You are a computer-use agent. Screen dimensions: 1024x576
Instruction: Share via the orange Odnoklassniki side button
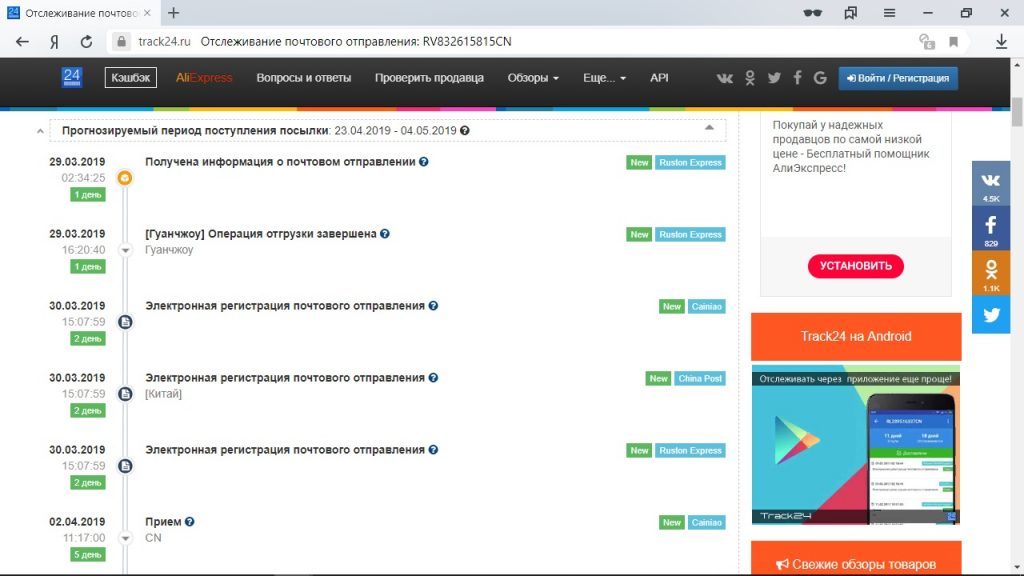(x=991, y=273)
